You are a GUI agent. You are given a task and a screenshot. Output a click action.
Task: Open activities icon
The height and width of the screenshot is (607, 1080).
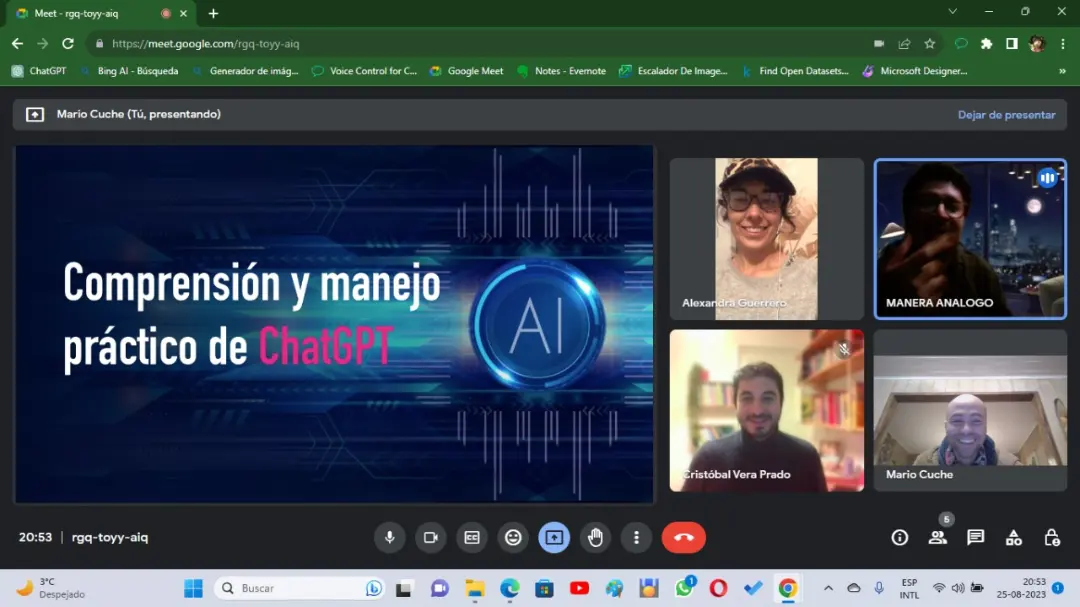(x=1014, y=537)
